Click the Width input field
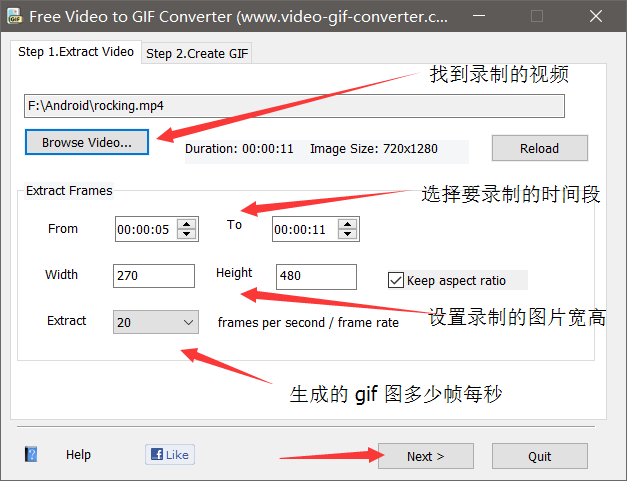This screenshot has width=627, height=481. (154, 276)
